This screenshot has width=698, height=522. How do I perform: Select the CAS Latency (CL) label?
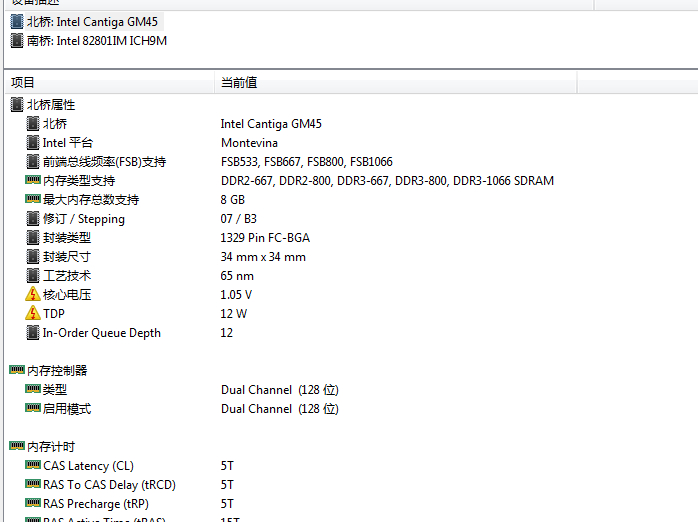tap(88, 466)
